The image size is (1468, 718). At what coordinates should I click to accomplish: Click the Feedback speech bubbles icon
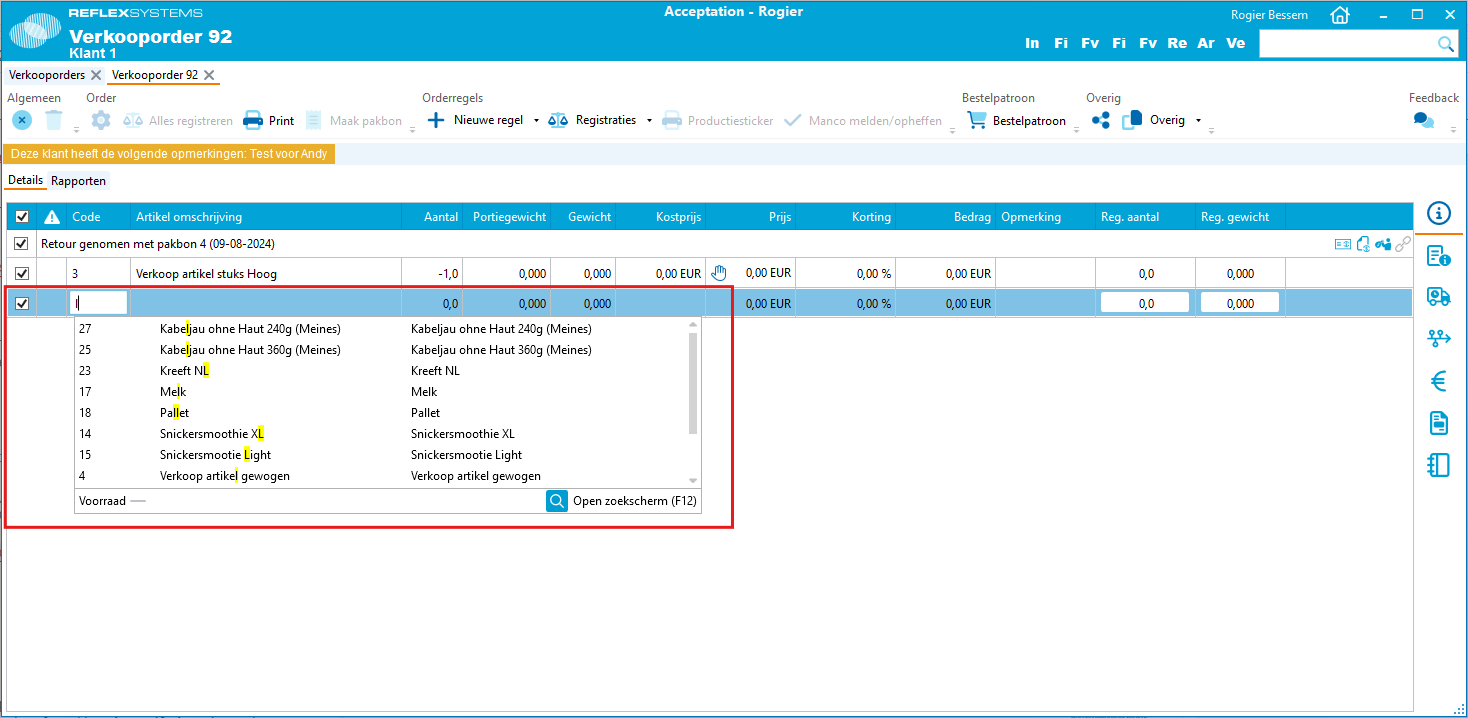pyautogui.click(x=1423, y=120)
